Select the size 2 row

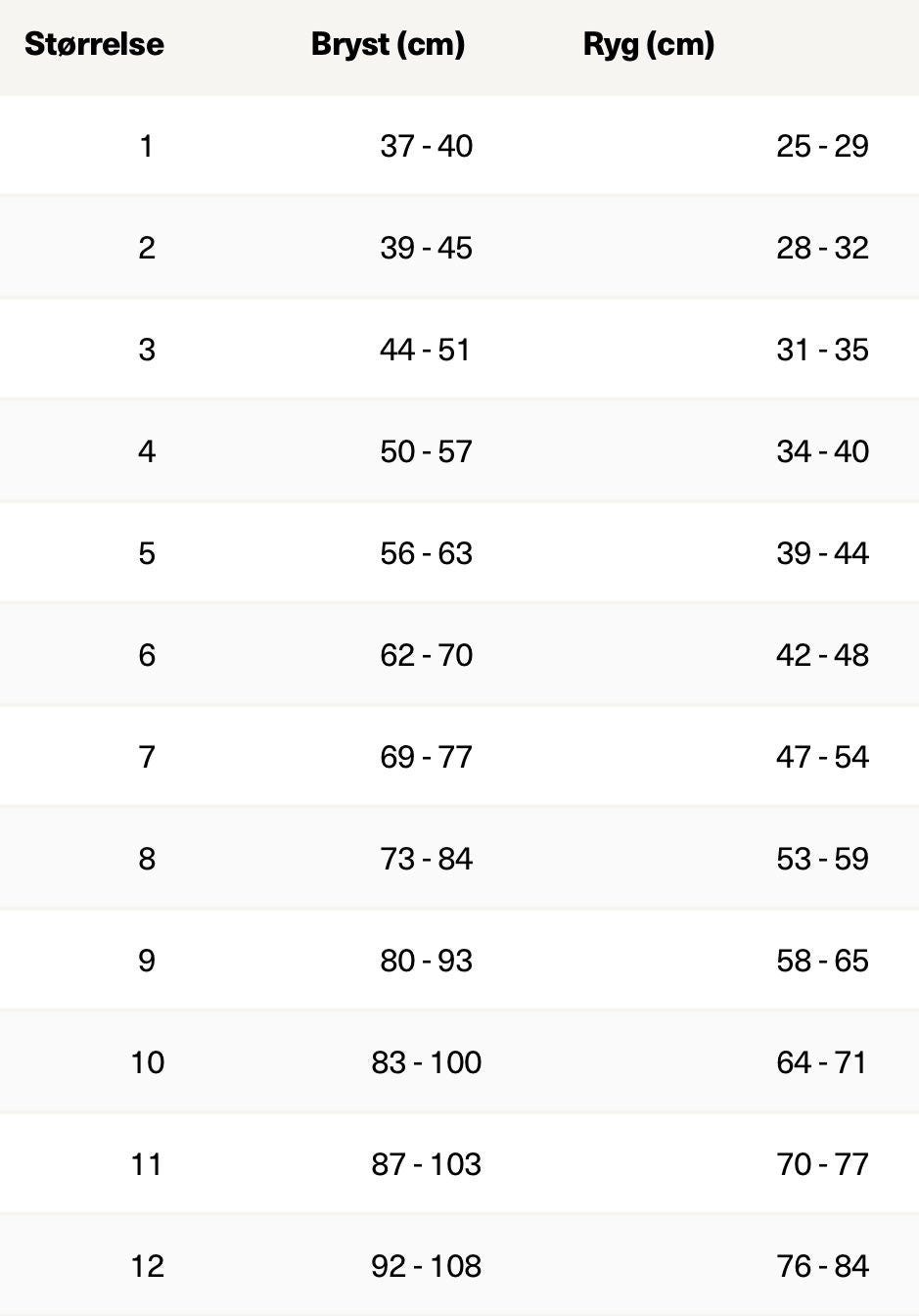459,248
